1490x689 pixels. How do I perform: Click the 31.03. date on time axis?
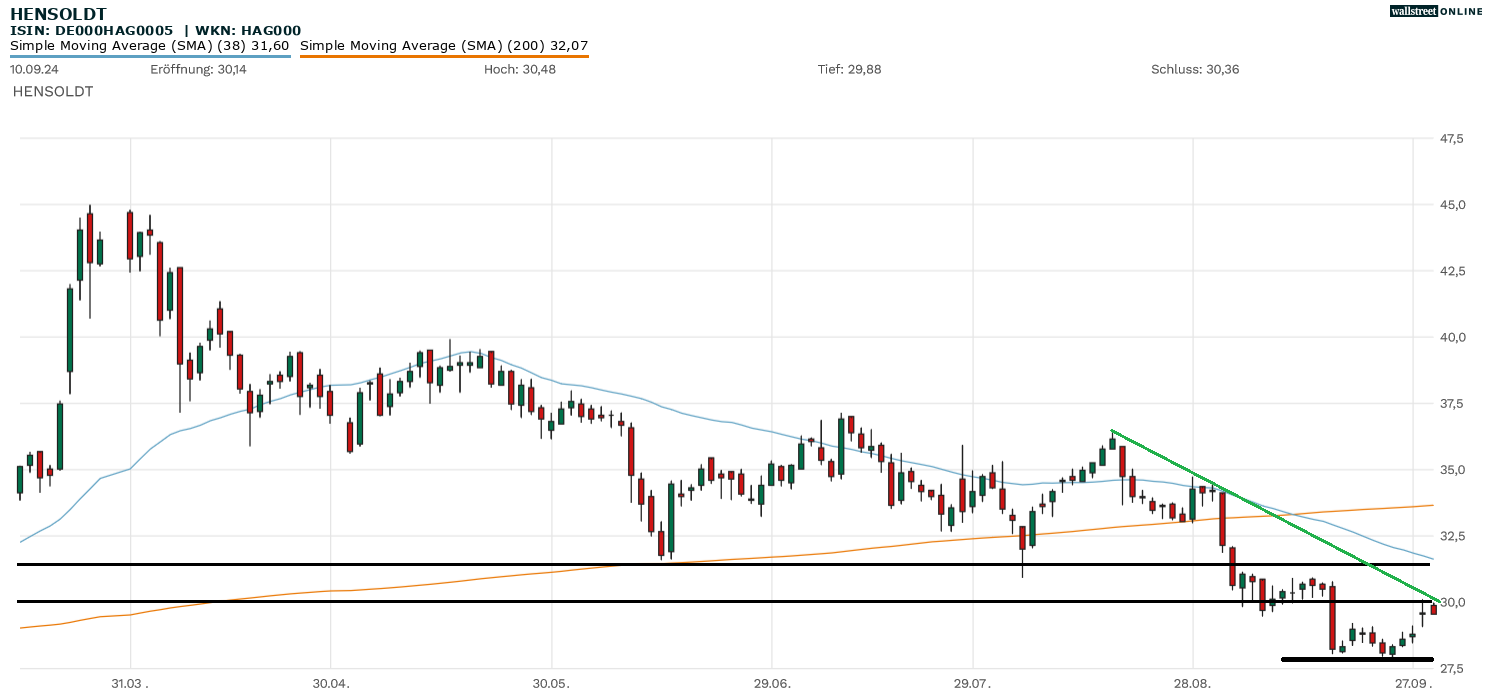(130, 683)
